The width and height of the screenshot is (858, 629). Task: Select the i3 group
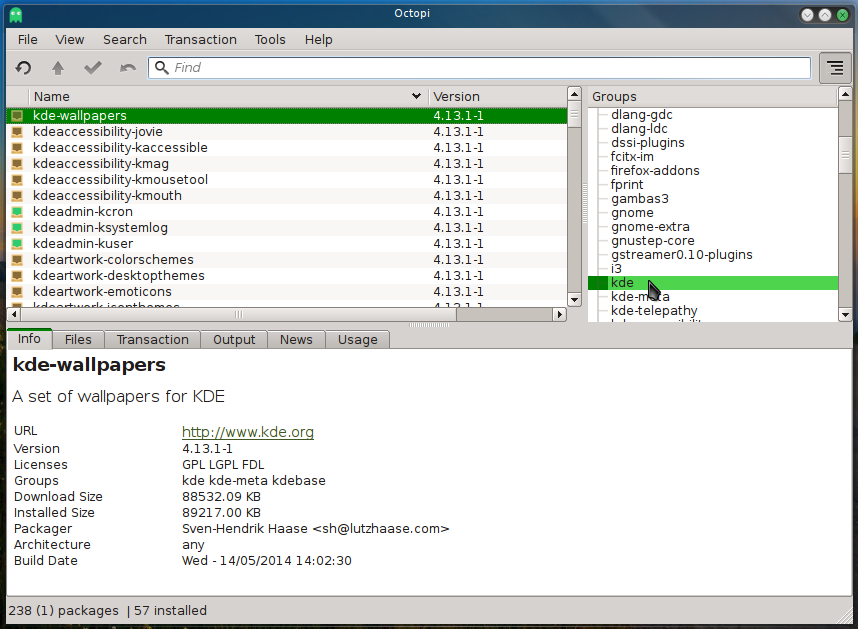(x=616, y=269)
